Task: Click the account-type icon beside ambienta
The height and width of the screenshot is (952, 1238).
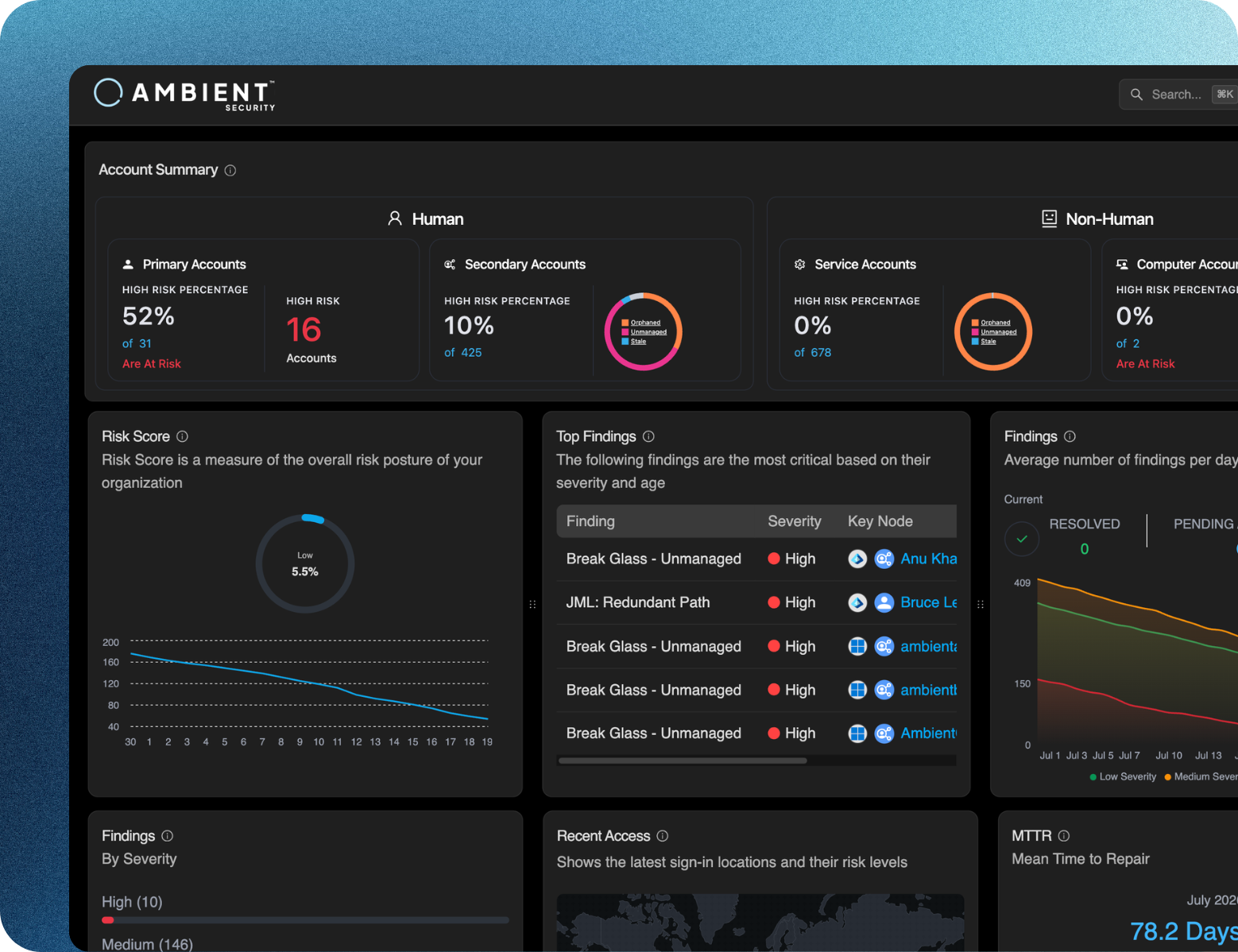Action: pyautogui.click(x=884, y=647)
